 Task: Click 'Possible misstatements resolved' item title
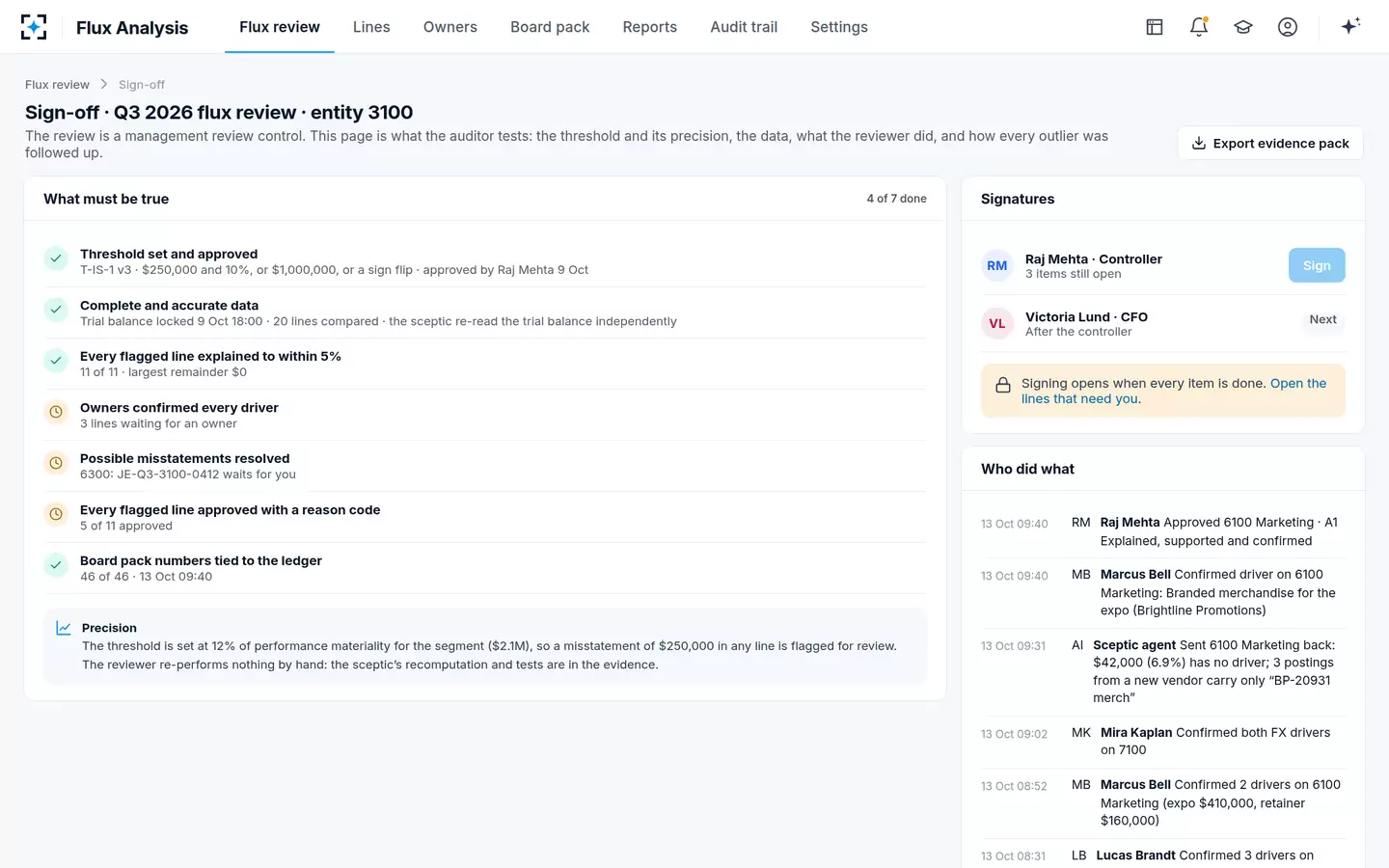click(x=184, y=458)
